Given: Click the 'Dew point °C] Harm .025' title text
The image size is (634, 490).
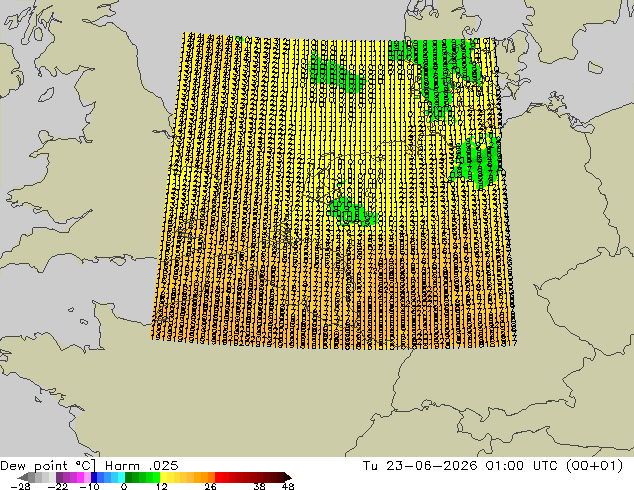Looking at the screenshot, I should (x=89, y=466).
